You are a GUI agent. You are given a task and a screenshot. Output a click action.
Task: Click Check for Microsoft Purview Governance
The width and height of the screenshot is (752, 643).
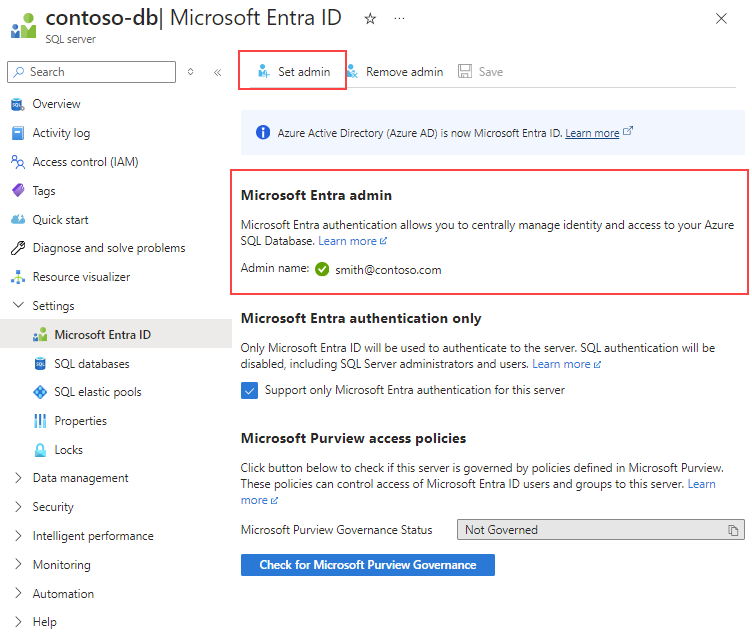point(368,565)
